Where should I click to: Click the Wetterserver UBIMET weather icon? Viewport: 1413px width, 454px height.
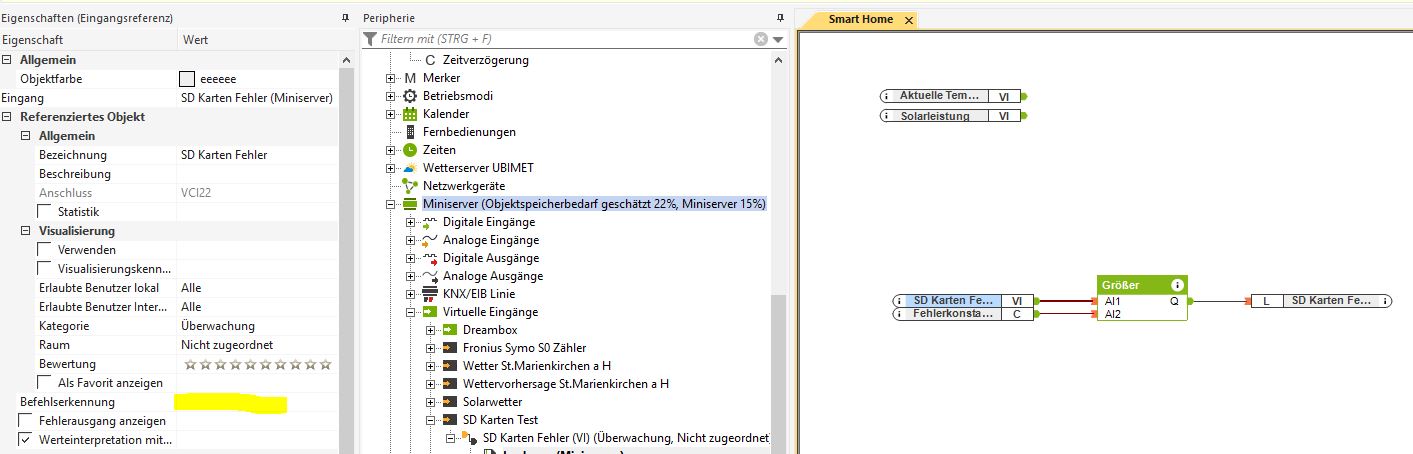tap(410, 168)
